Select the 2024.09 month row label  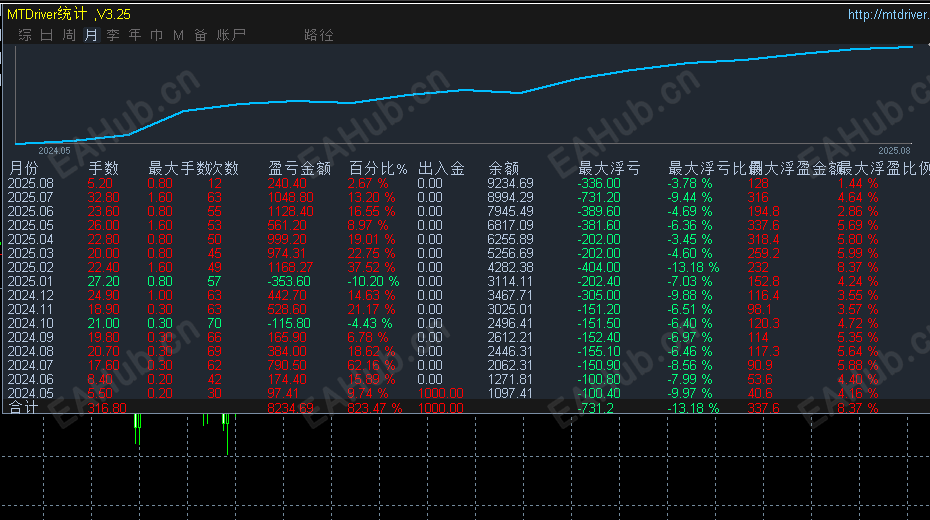30,337
